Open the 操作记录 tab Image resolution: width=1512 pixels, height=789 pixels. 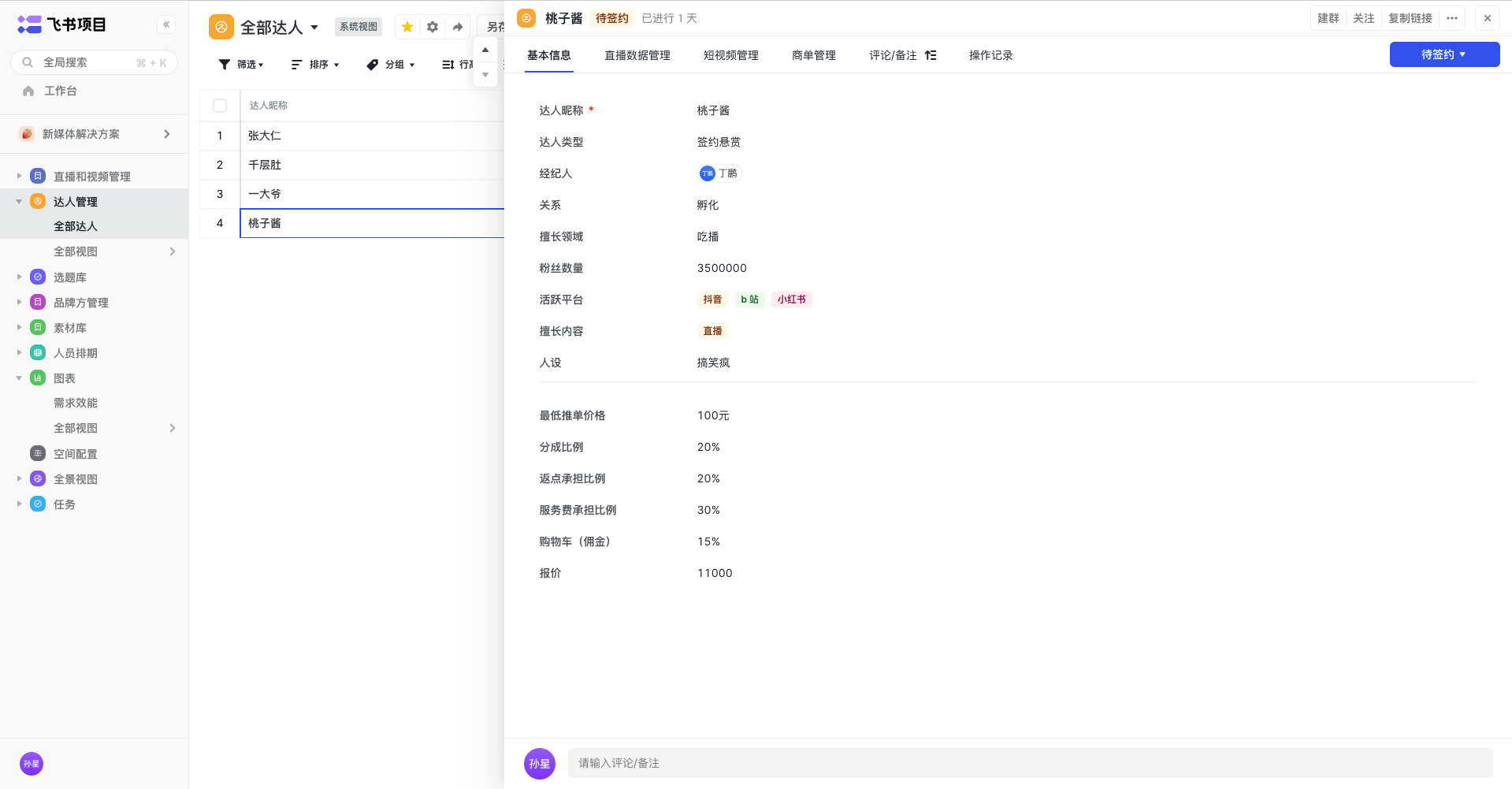(x=990, y=55)
